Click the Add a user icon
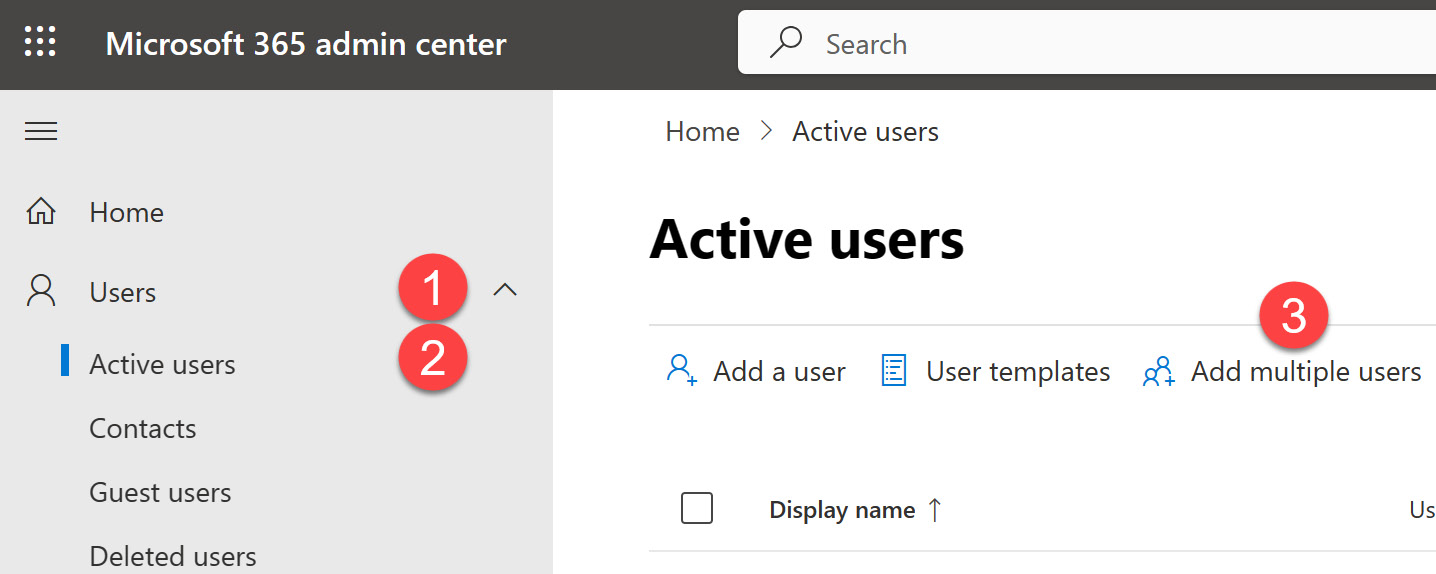Image resolution: width=1436 pixels, height=574 pixels. point(681,371)
